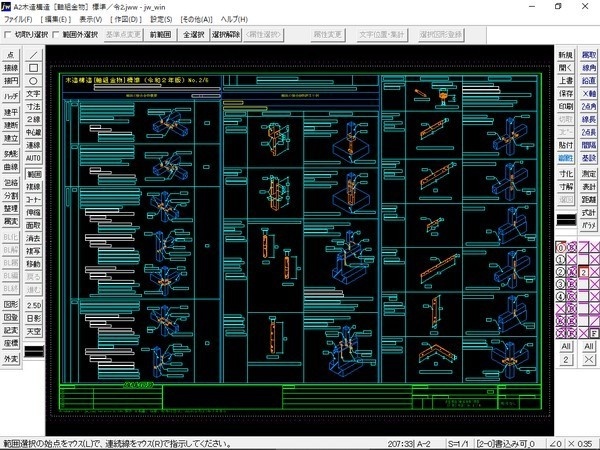The image size is (600, 450).
Task: Open the 座標 coordinate file tool
Action: click(11, 343)
